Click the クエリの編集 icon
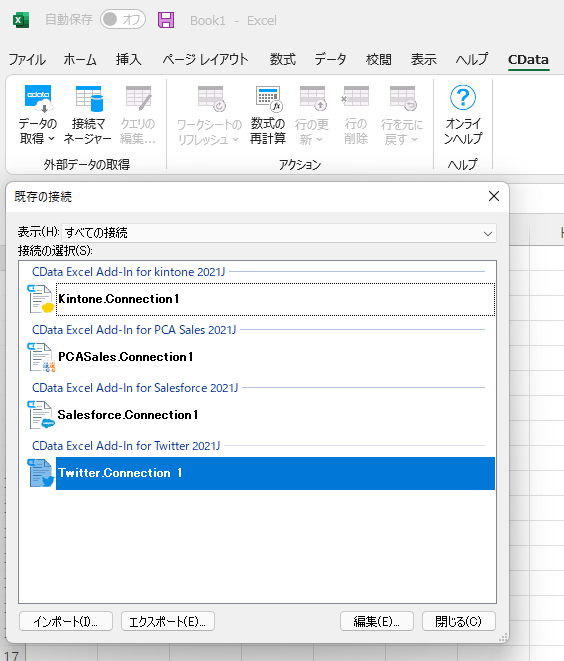 (x=138, y=99)
